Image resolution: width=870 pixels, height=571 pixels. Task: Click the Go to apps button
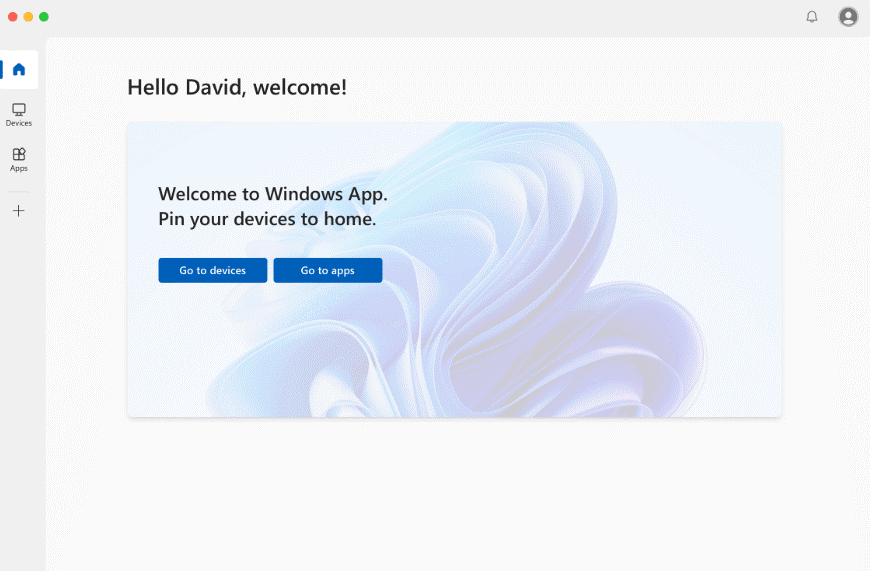[327, 270]
